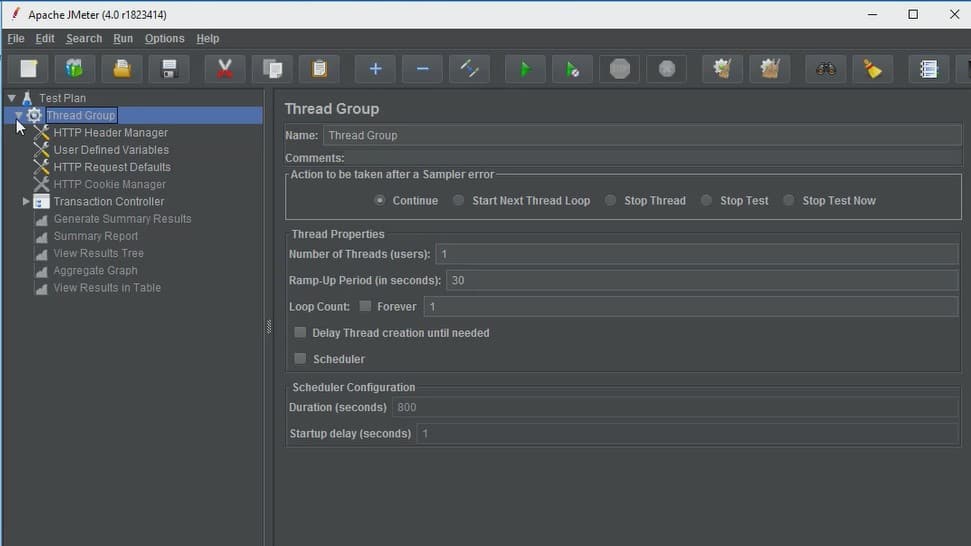This screenshot has width=971, height=546.
Task: Save the test plan with disk icon
Action: pos(169,69)
